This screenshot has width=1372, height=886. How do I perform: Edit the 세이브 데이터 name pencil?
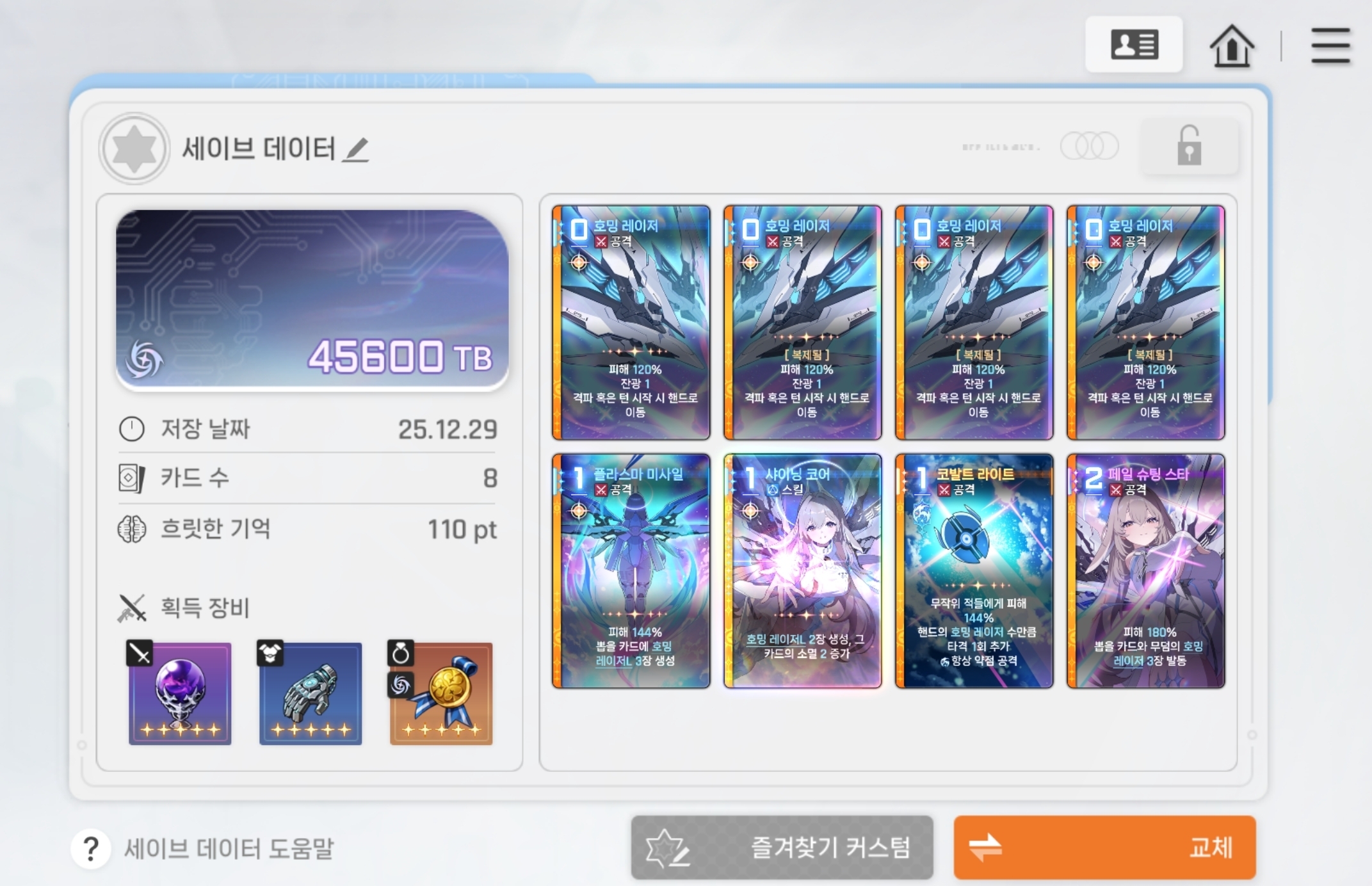(355, 150)
